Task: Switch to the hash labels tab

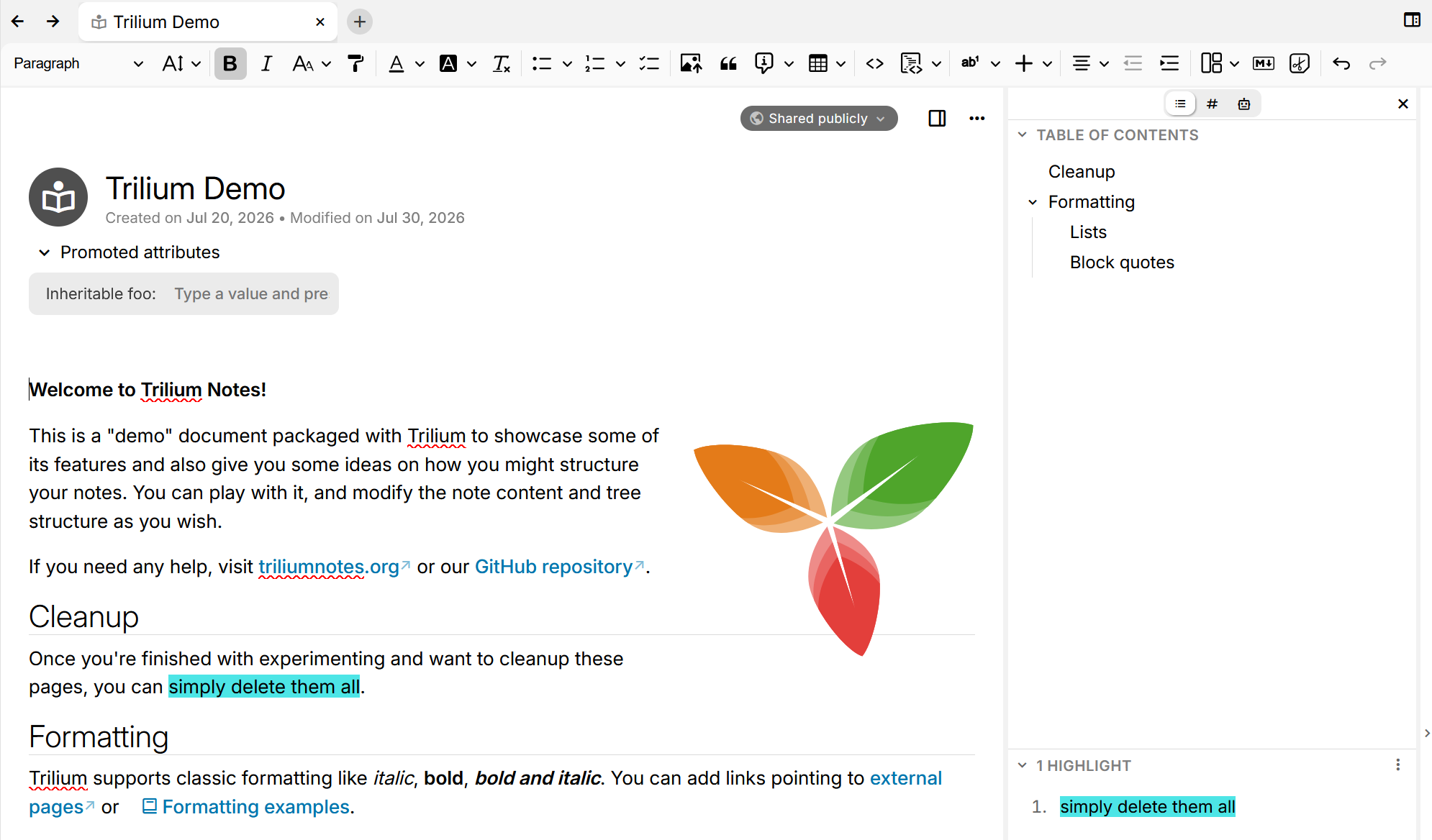Action: pos(1212,104)
